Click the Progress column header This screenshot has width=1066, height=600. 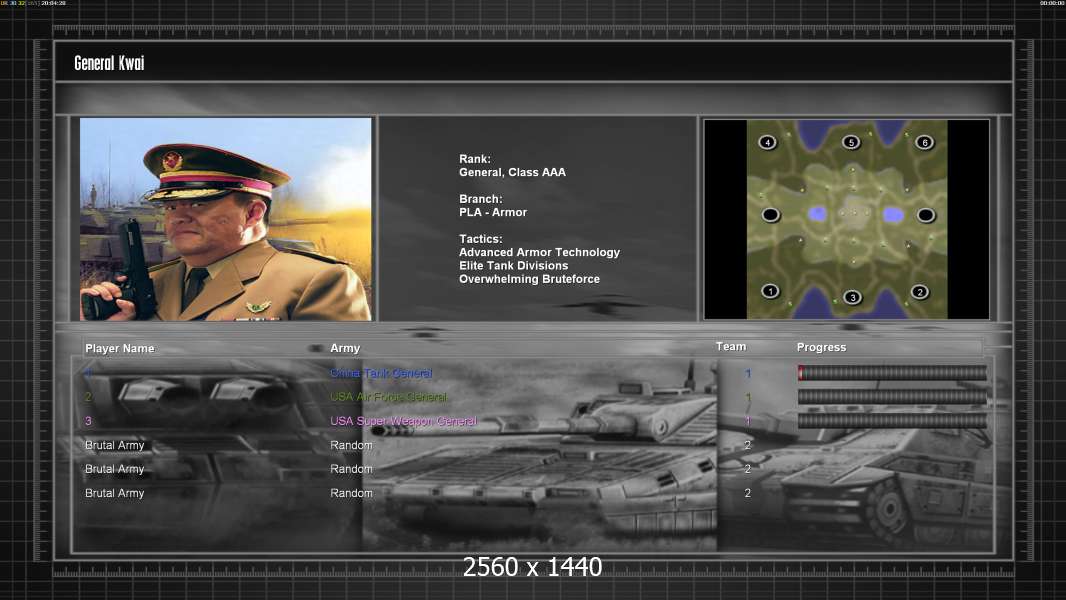coord(821,347)
